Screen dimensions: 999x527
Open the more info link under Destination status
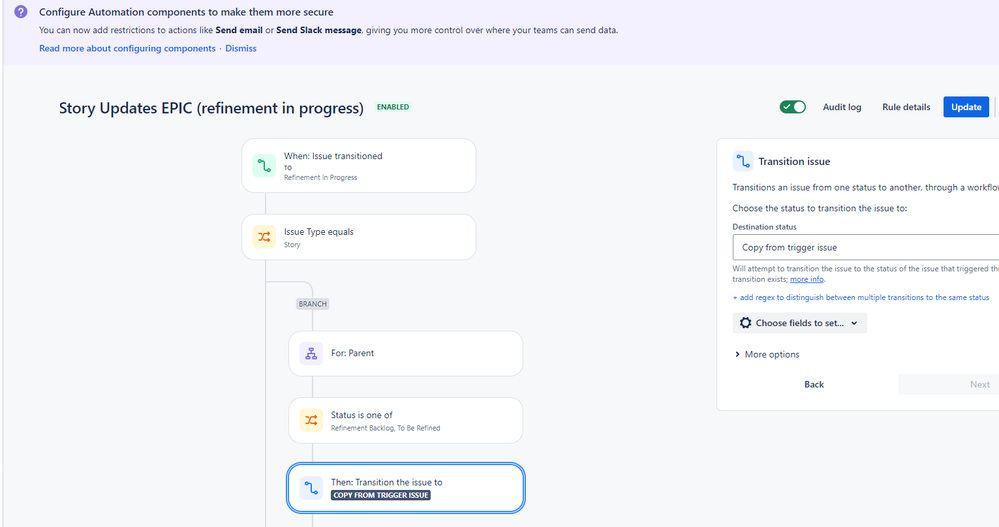click(807, 279)
